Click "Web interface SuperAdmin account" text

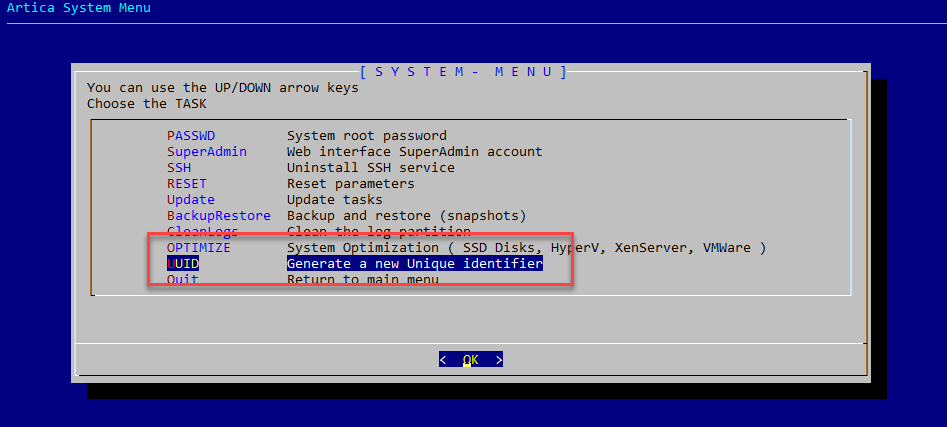point(415,152)
